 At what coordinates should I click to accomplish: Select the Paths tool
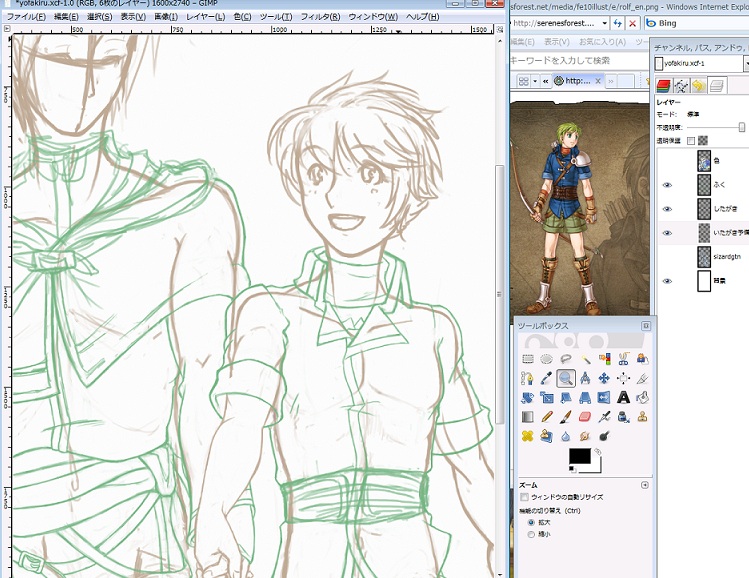coord(527,378)
